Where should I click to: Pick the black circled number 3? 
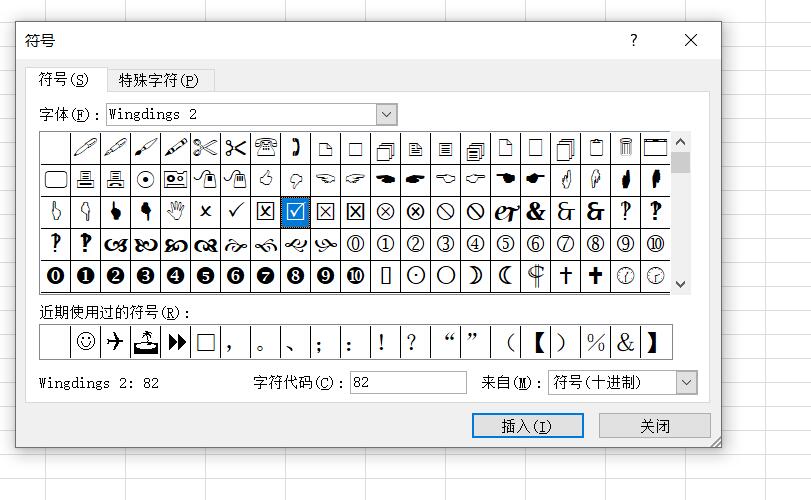click(x=145, y=275)
